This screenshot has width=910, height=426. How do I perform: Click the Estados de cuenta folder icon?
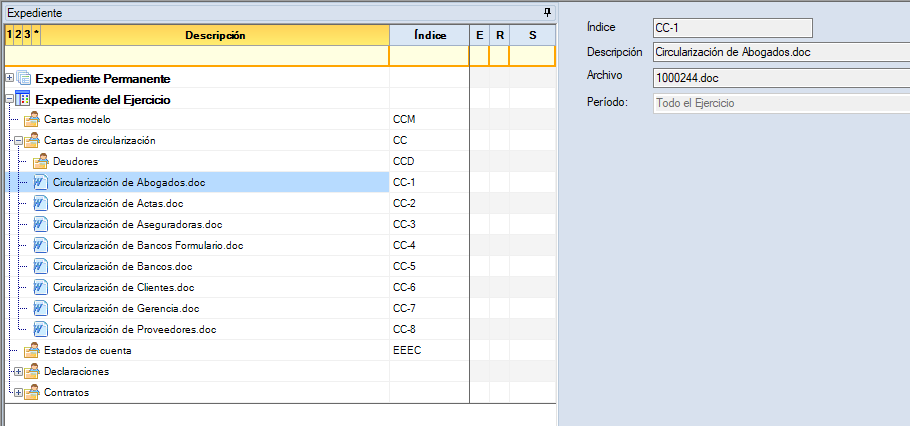click(31, 351)
